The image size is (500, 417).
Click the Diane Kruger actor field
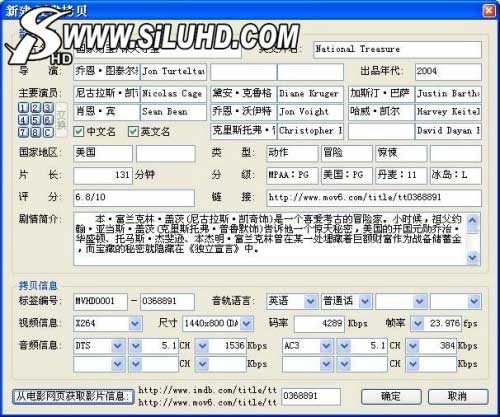(x=310, y=94)
